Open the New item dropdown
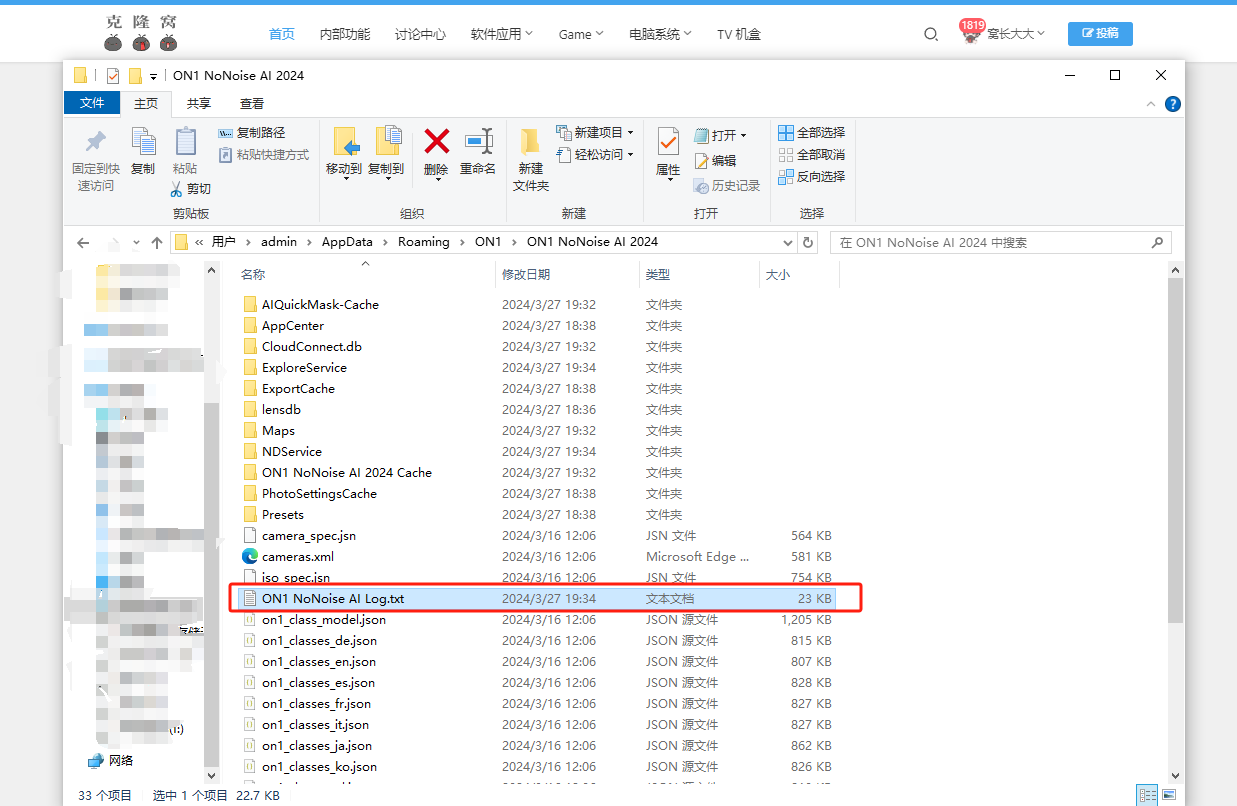This screenshot has height=806, width=1237. pyautogui.click(x=595, y=132)
